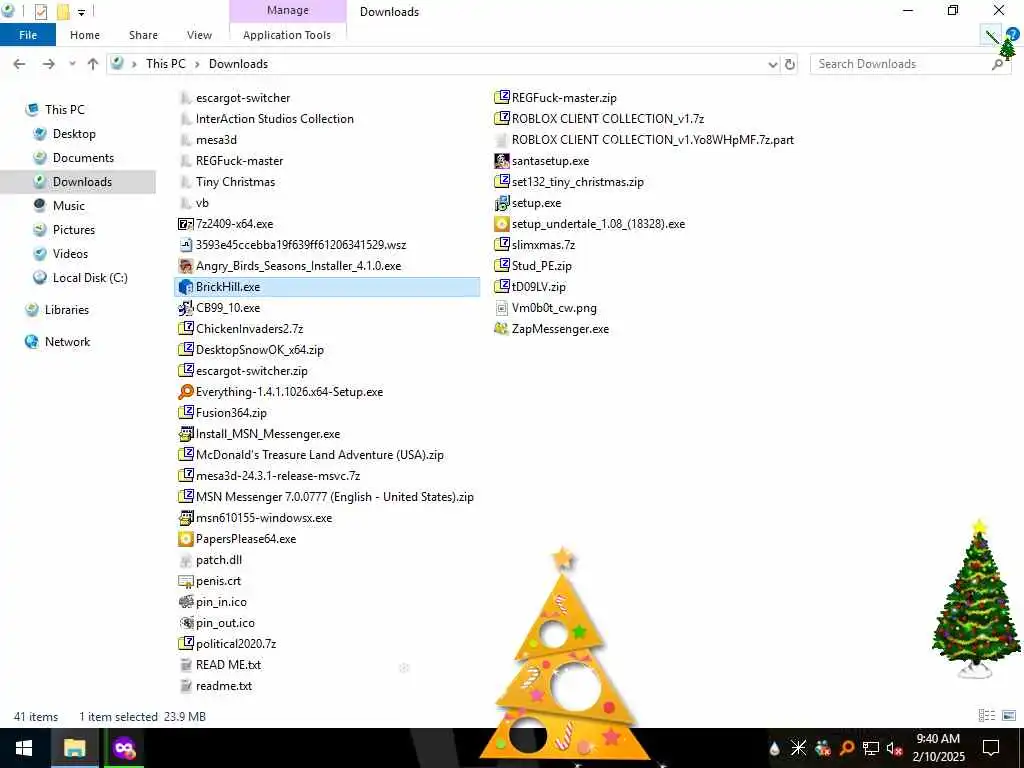Click the Vm0b0t_cw.png image icon
Image resolution: width=1024 pixels, height=768 pixels.
point(502,308)
